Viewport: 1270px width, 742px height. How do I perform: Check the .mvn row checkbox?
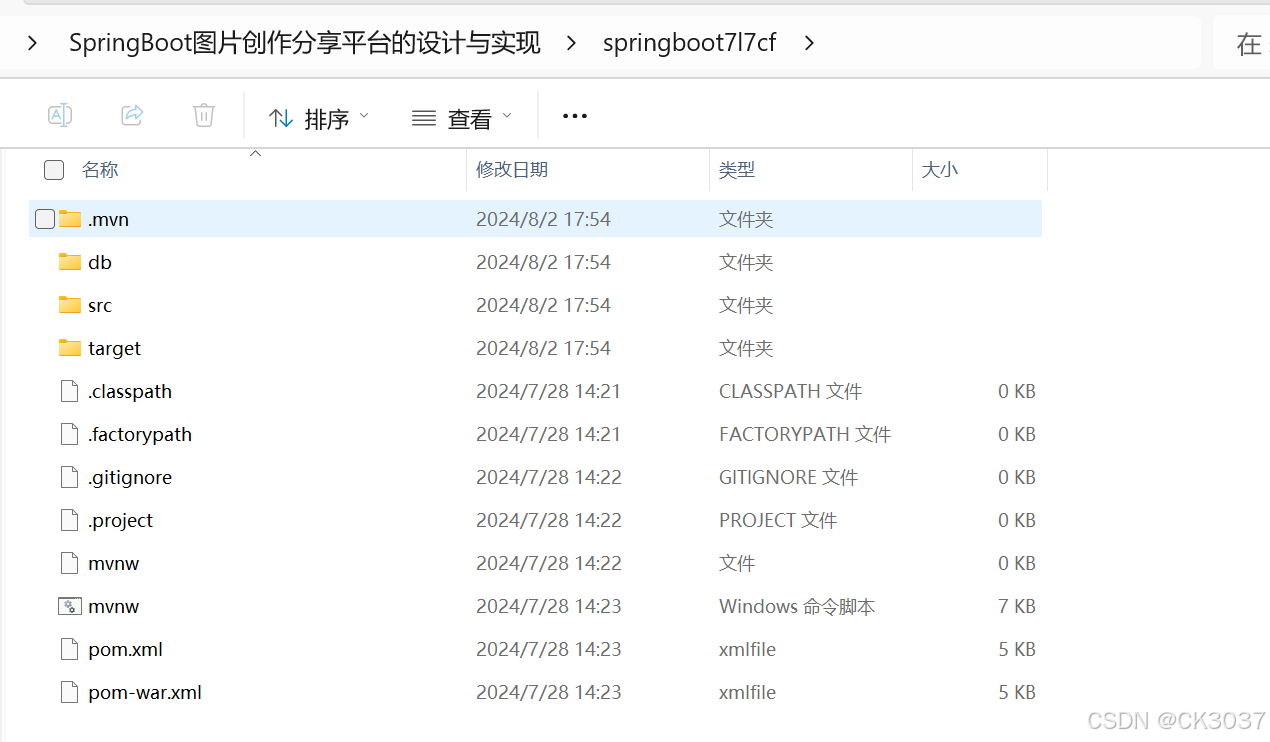pos(45,219)
